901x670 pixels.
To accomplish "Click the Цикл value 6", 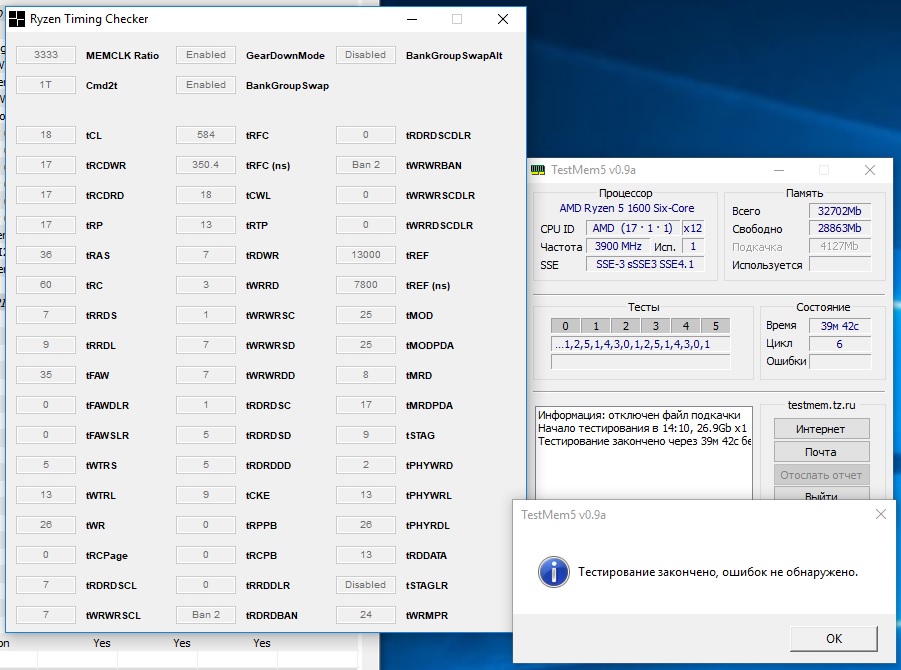I will [x=840, y=344].
